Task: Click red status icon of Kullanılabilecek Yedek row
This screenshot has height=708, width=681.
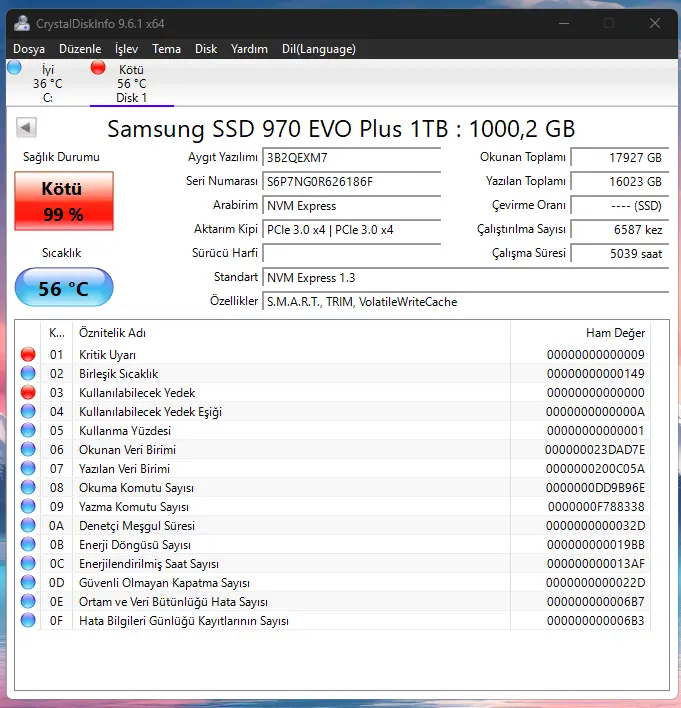Action: [x=28, y=392]
